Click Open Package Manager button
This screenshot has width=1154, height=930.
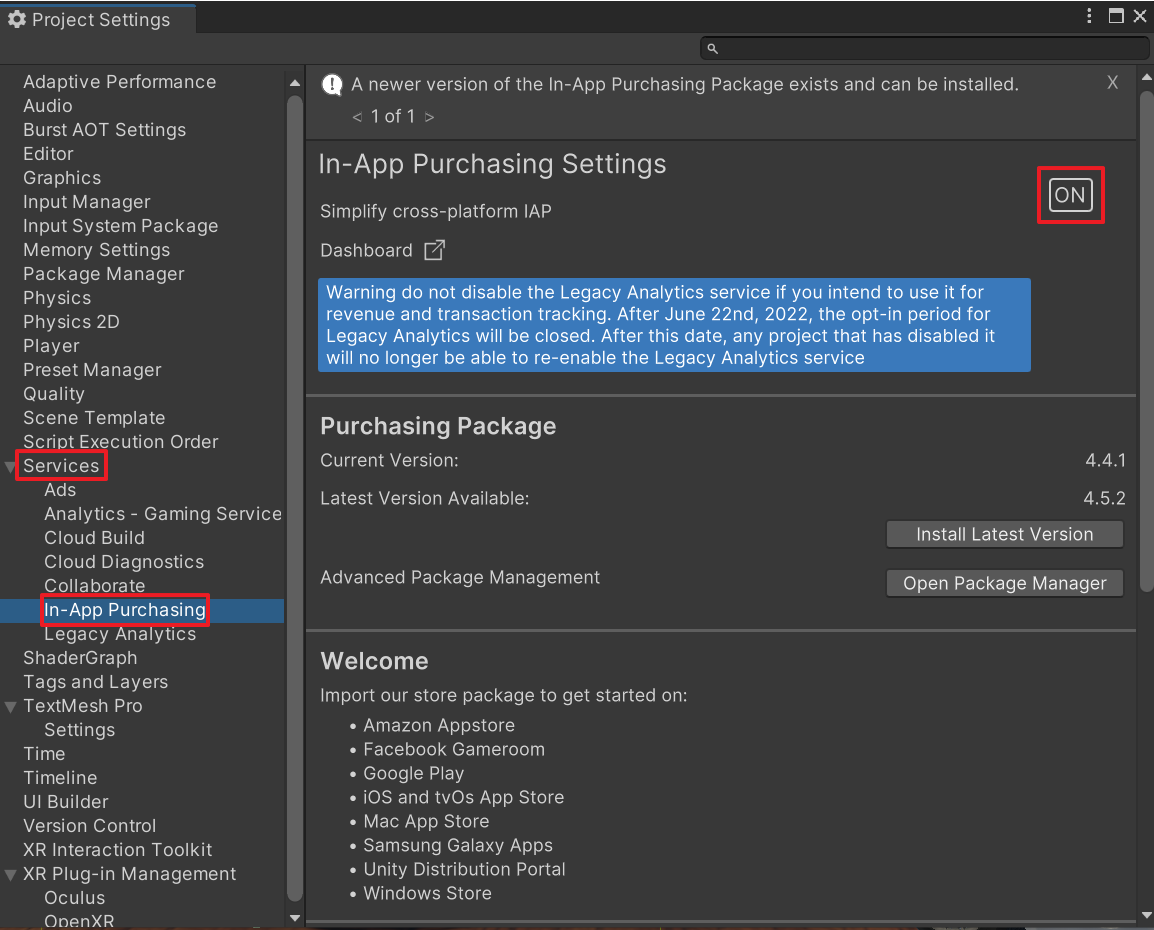click(1005, 583)
